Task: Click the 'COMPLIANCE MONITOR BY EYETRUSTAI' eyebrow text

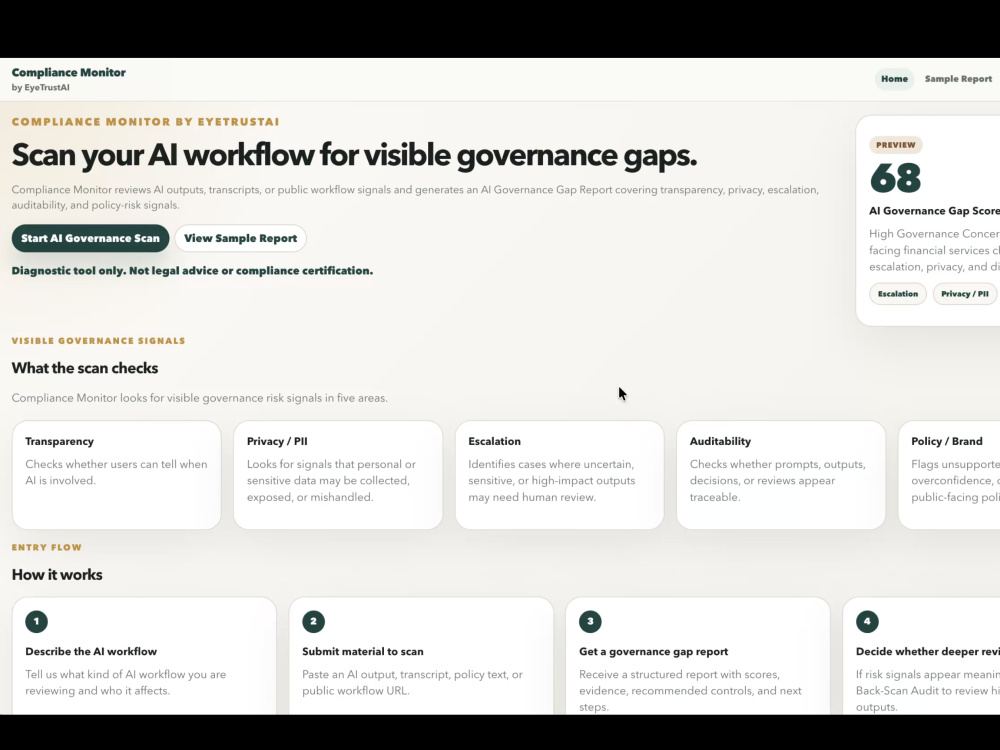Action: pos(145,122)
